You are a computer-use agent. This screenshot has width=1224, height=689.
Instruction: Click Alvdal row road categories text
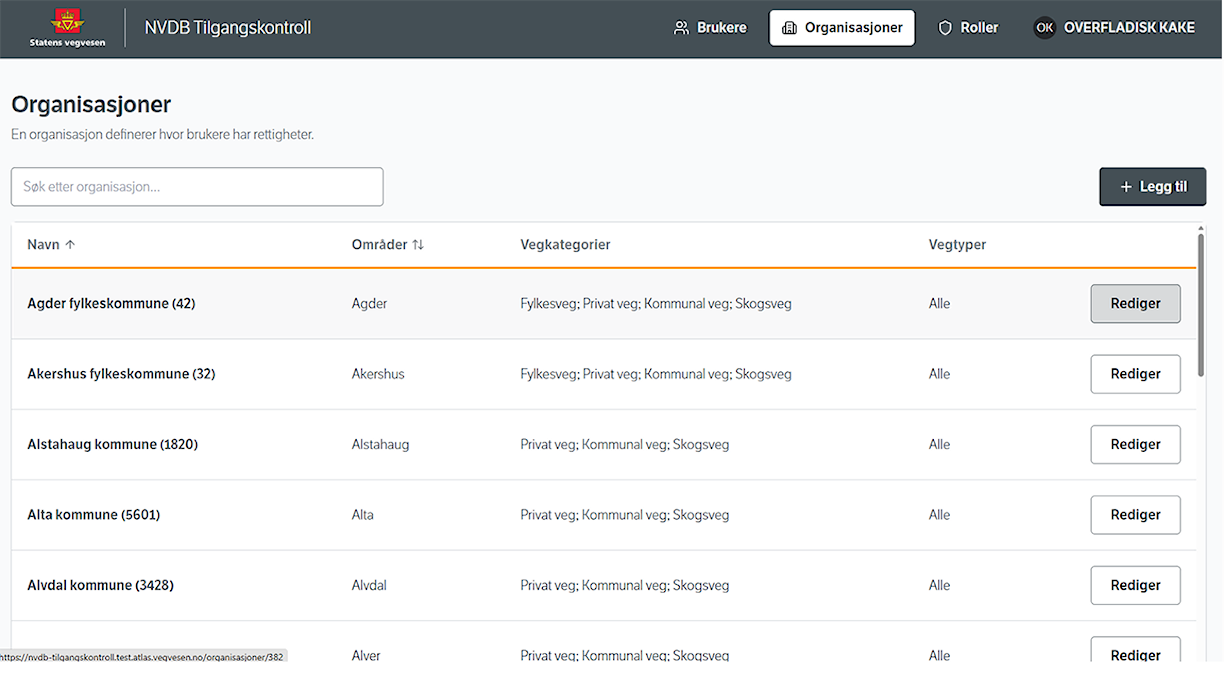point(625,586)
